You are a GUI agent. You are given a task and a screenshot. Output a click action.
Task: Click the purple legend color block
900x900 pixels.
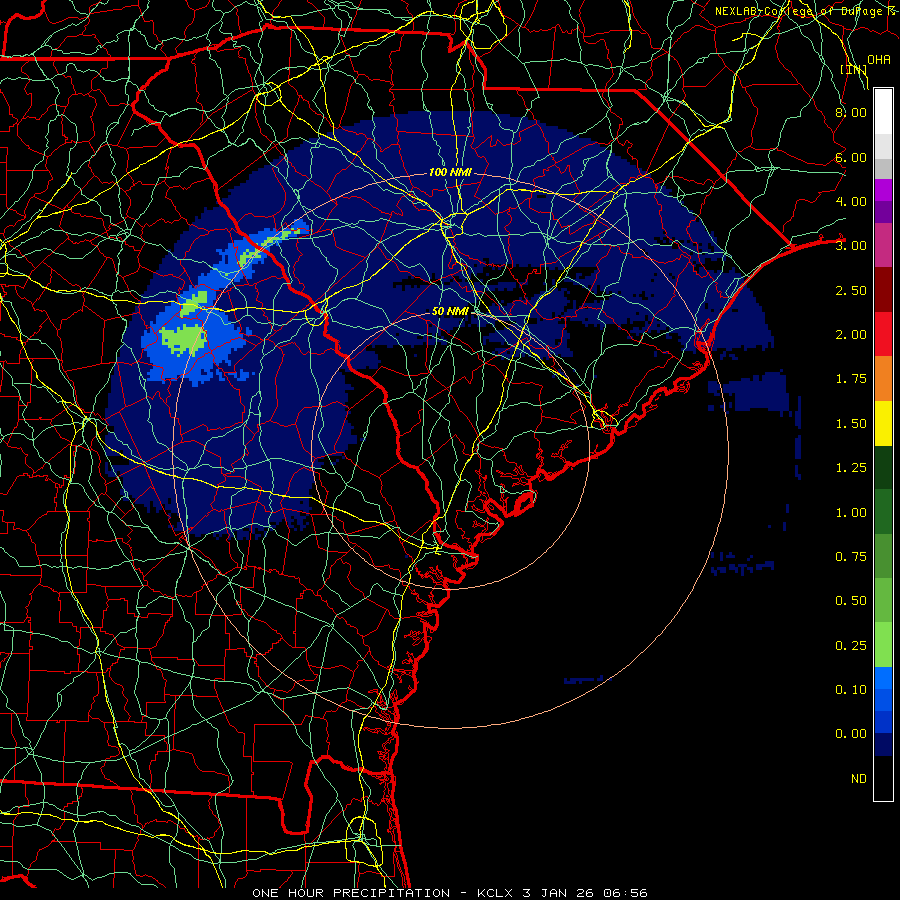[883, 190]
